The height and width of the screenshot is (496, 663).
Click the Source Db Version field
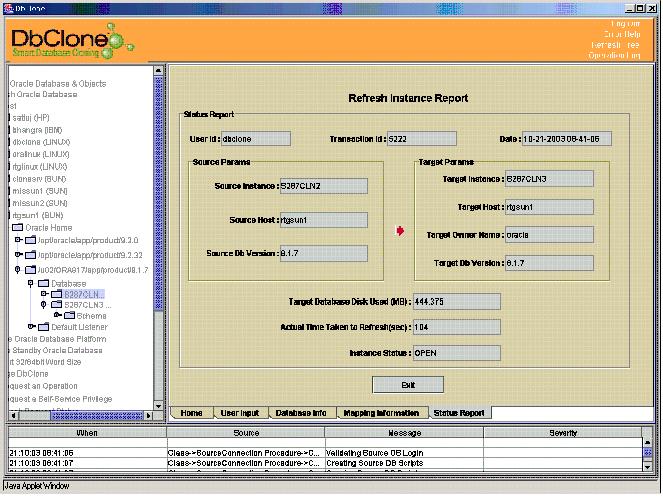pyautogui.click(x=324, y=253)
